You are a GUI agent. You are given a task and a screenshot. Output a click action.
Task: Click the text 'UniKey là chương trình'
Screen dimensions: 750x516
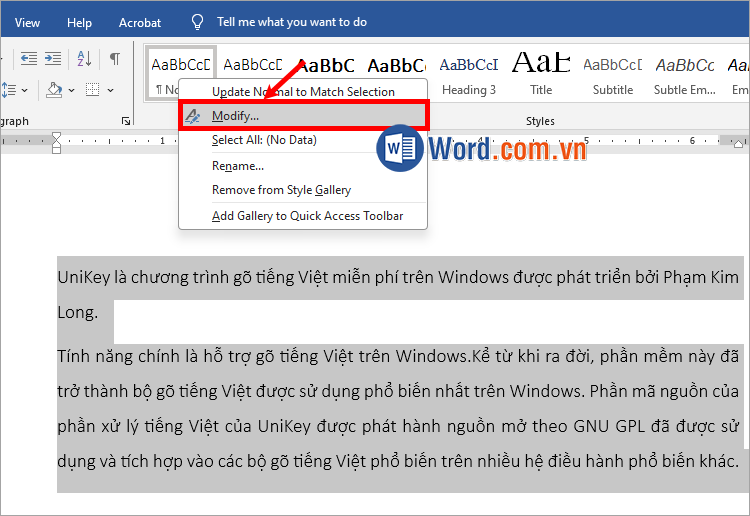tap(143, 277)
